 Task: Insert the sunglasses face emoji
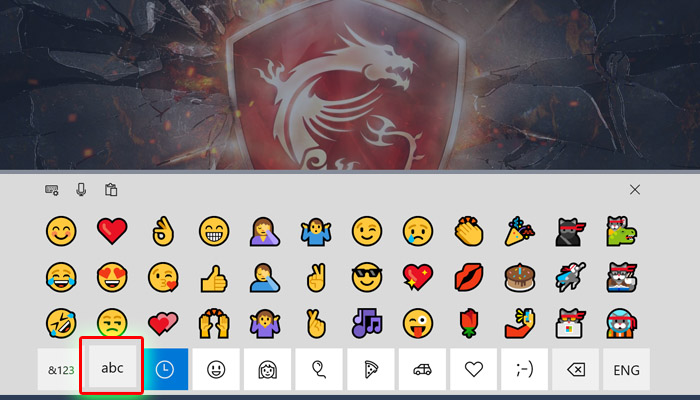click(x=367, y=277)
